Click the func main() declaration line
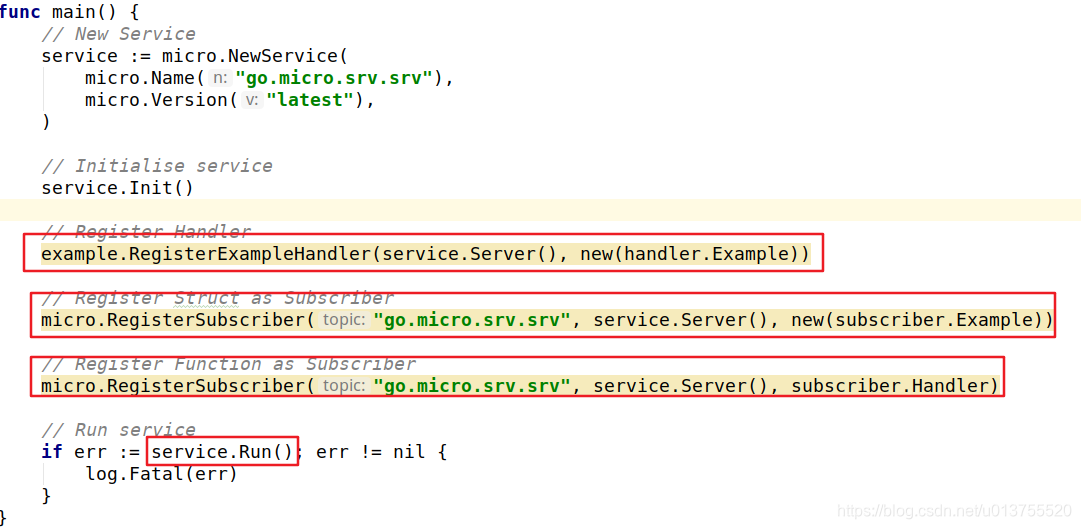Viewport: 1081px width, 529px height. (70, 12)
